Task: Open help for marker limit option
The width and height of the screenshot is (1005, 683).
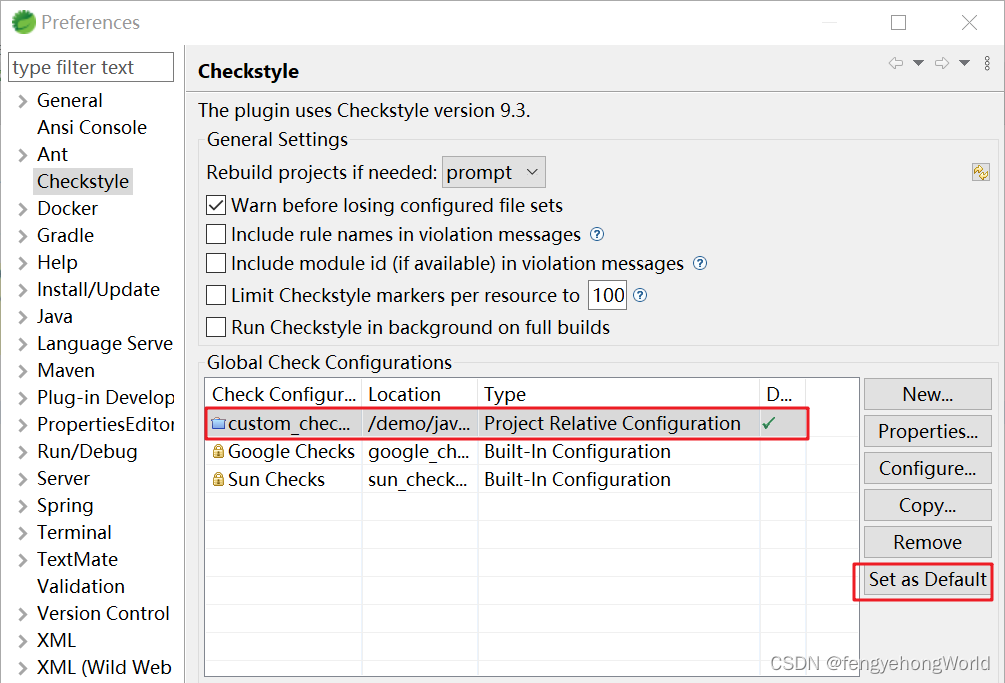Action: pyautogui.click(x=640, y=295)
